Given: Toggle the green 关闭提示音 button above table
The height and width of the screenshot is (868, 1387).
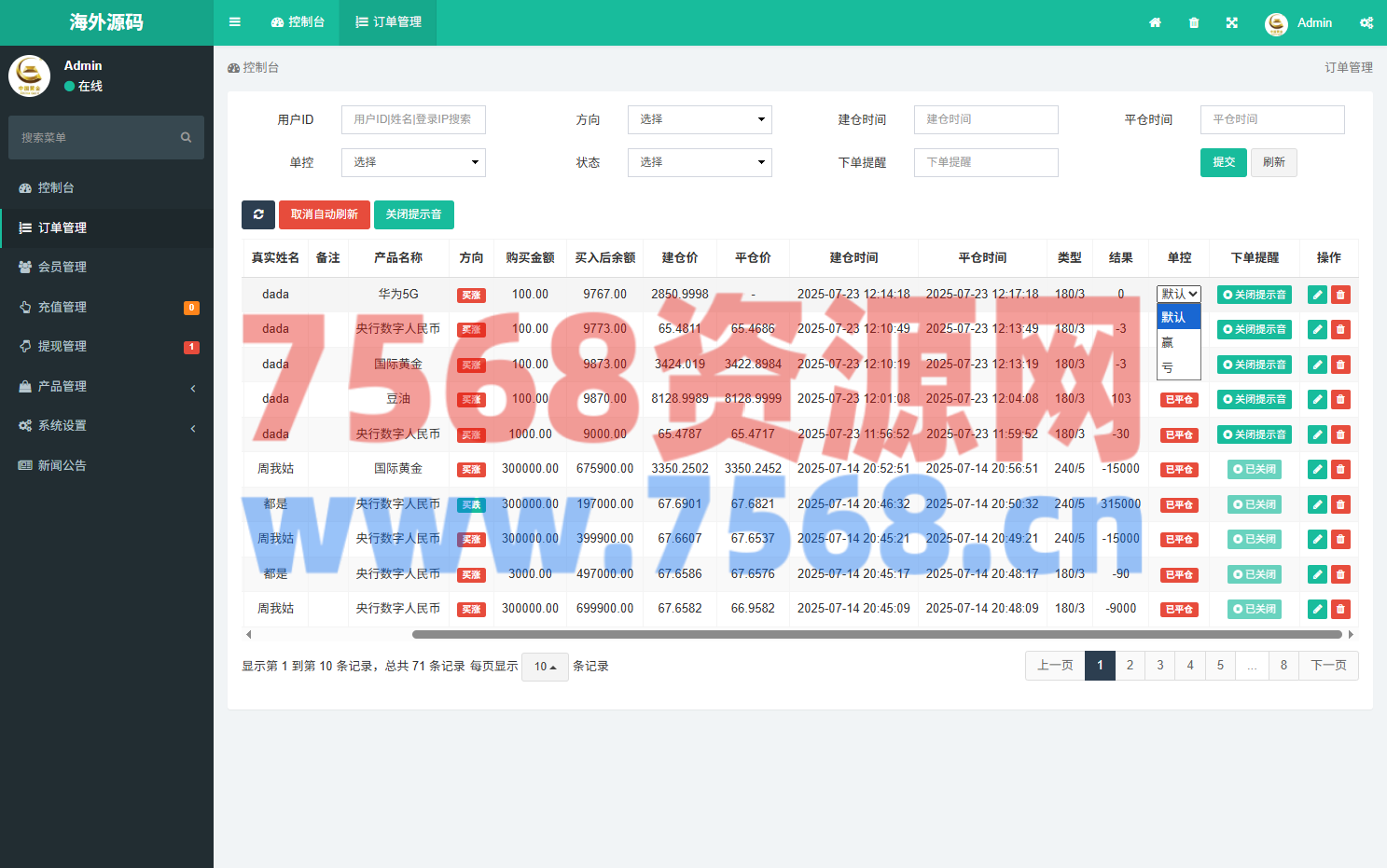Looking at the screenshot, I should [x=413, y=214].
